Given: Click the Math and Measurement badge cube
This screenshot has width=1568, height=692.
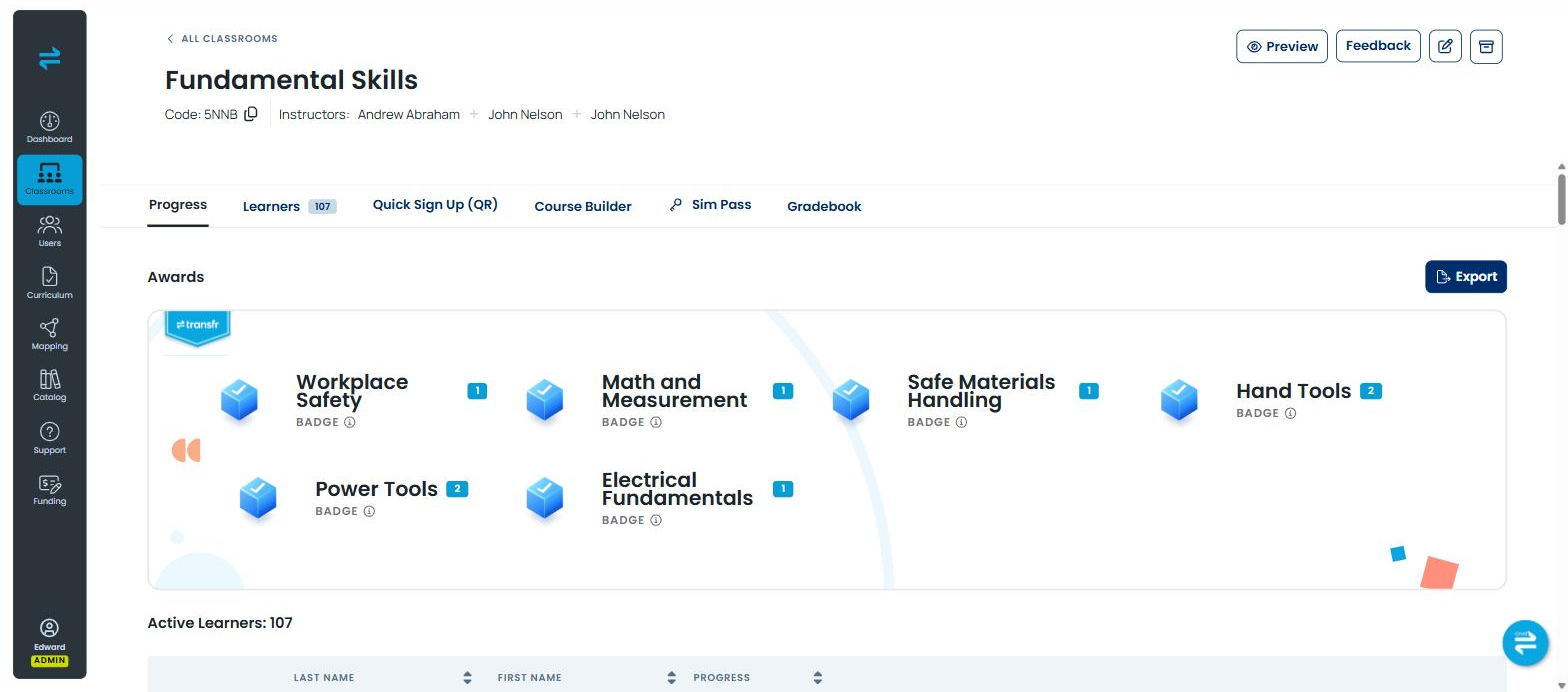Looking at the screenshot, I should point(545,400).
